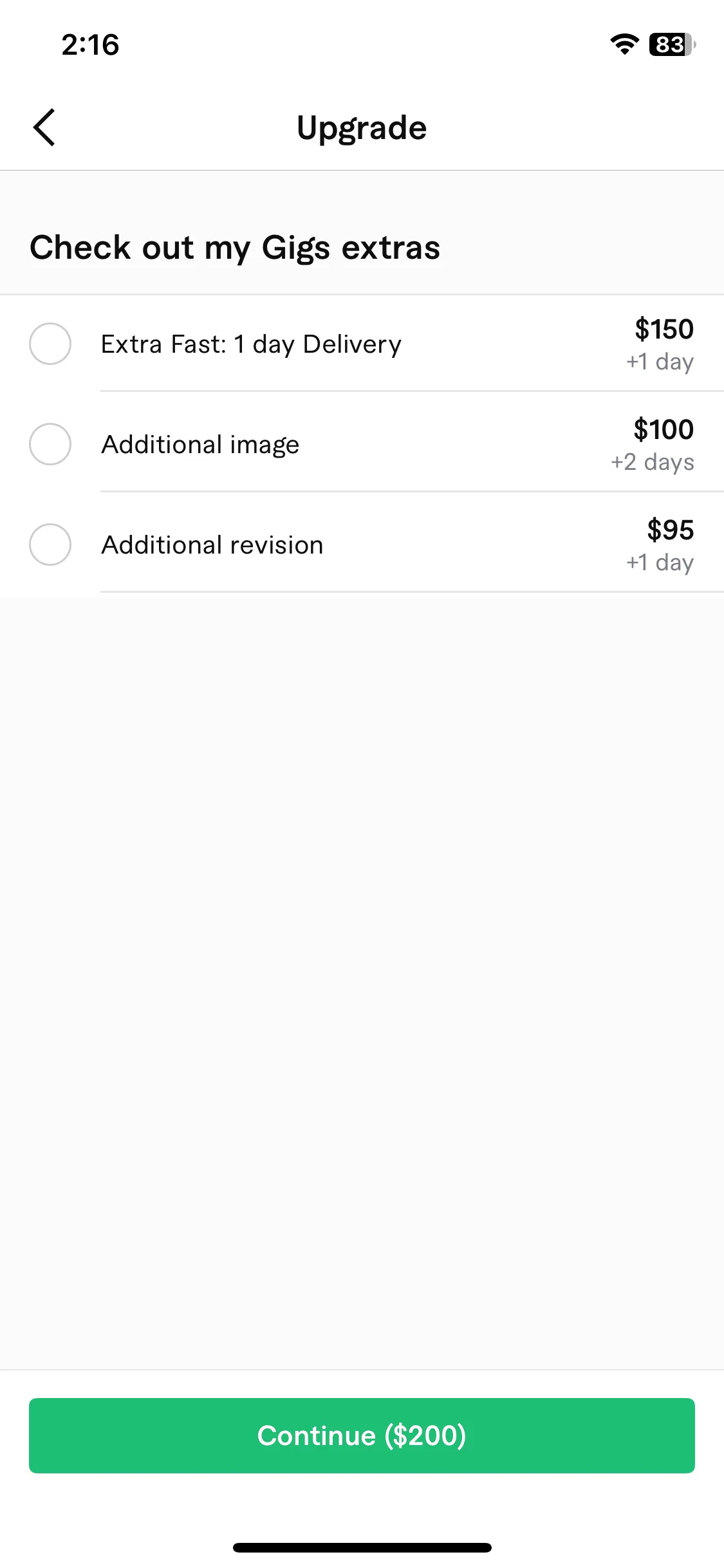Tap the Check out my Gigs extras heading
The height and width of the screenshot is (1568, 724).
tap(235, 248)
